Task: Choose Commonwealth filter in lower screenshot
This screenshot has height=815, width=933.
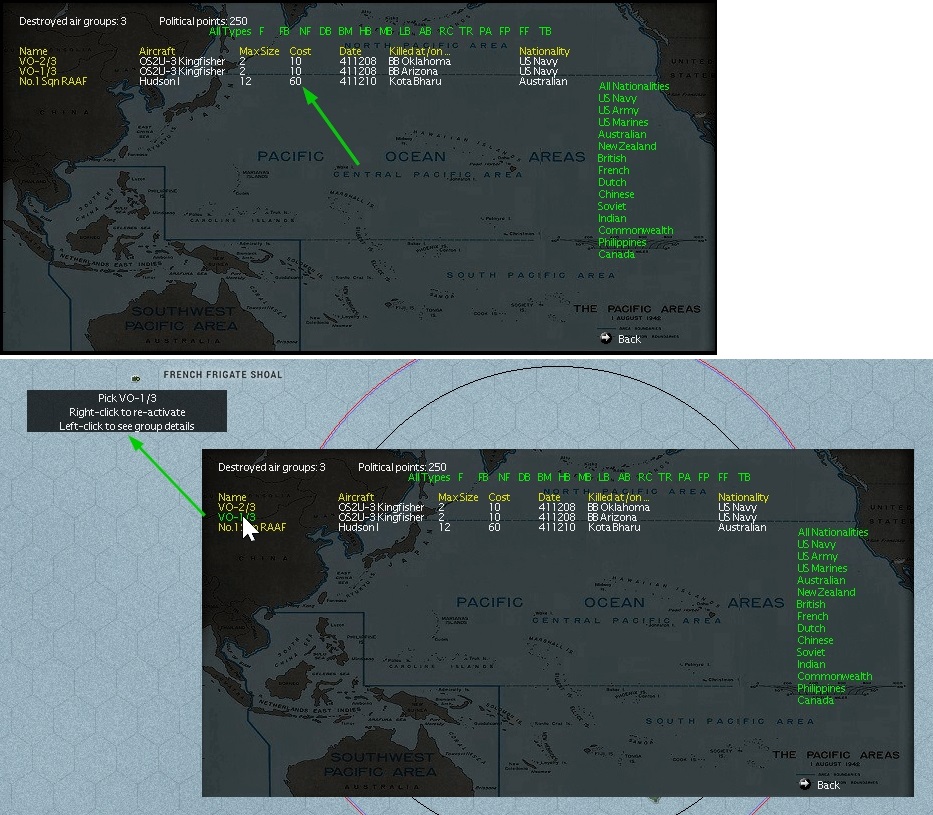Action: tap(835, 676)
